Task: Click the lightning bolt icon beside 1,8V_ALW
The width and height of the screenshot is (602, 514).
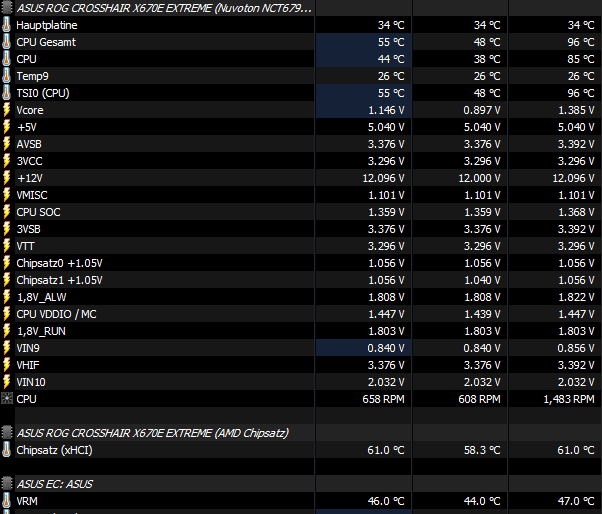Action: click(7, 297)
